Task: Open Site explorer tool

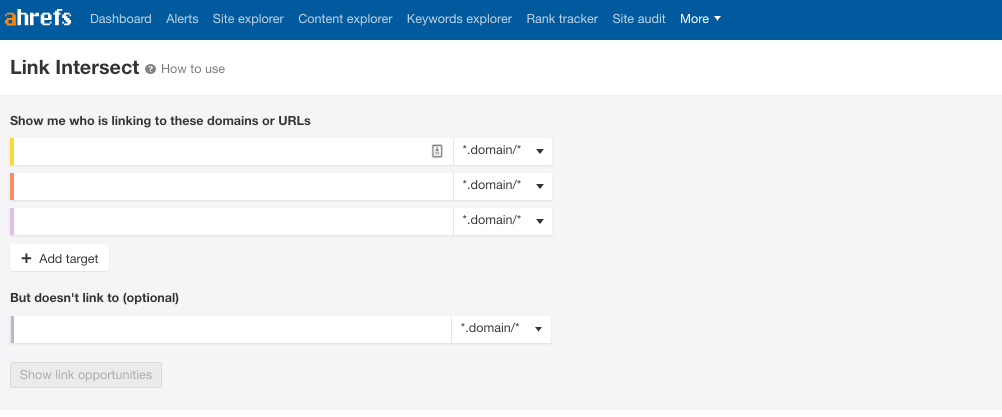Action: click(x=248, y=19)
